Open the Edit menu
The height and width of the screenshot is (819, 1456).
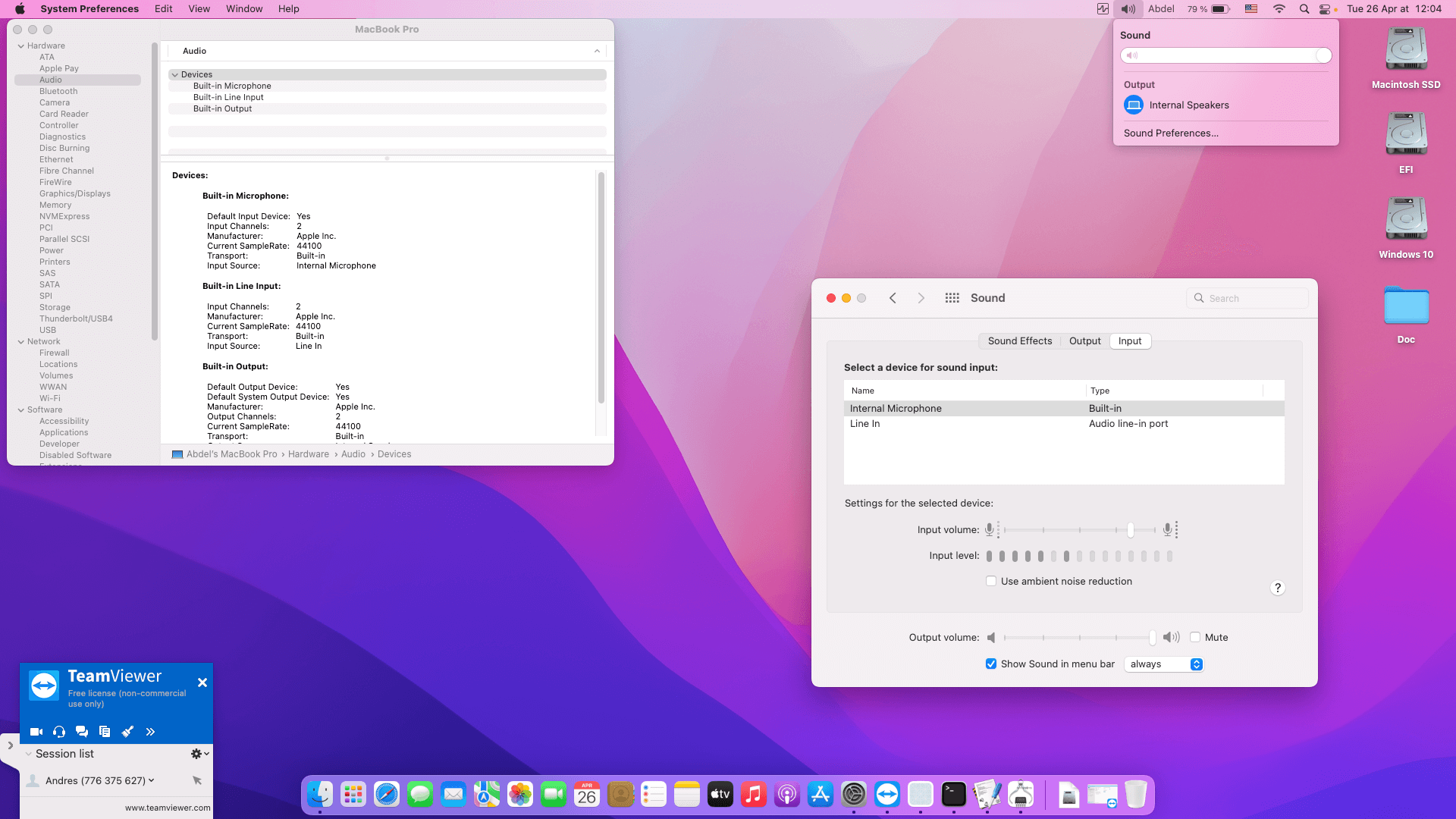coord(163,9)
